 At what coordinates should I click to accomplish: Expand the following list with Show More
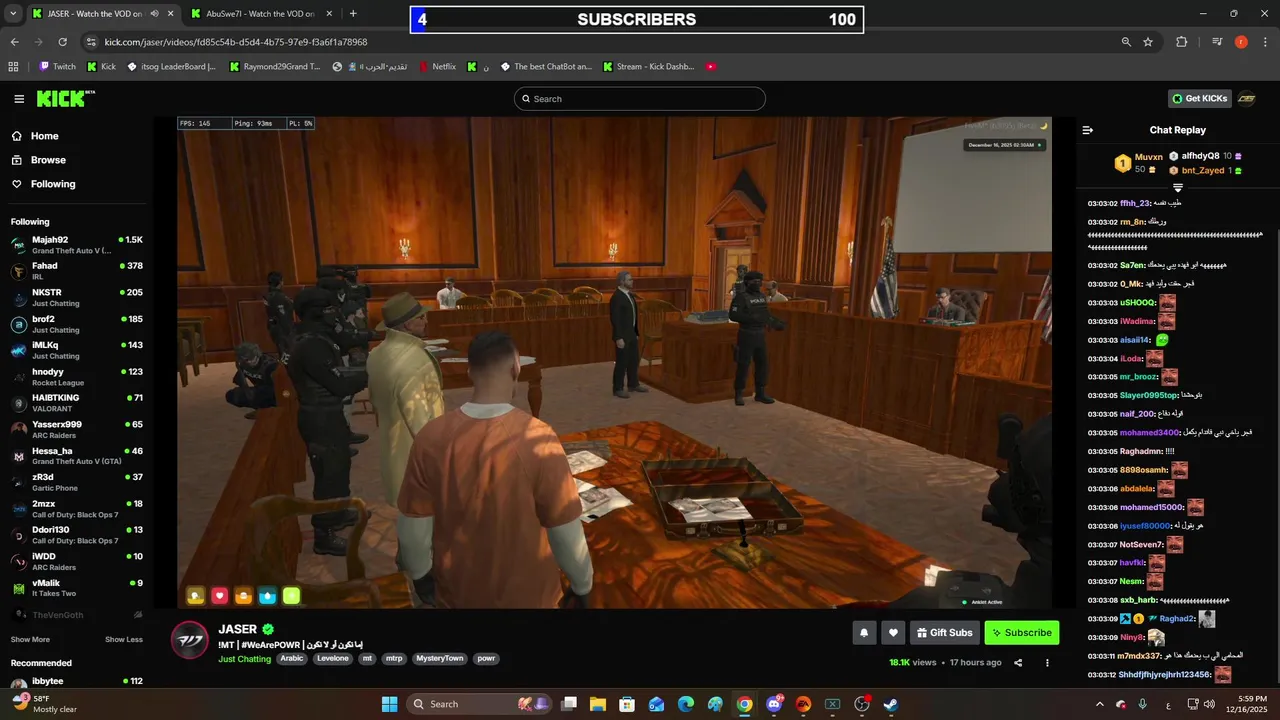coord(30,639)
